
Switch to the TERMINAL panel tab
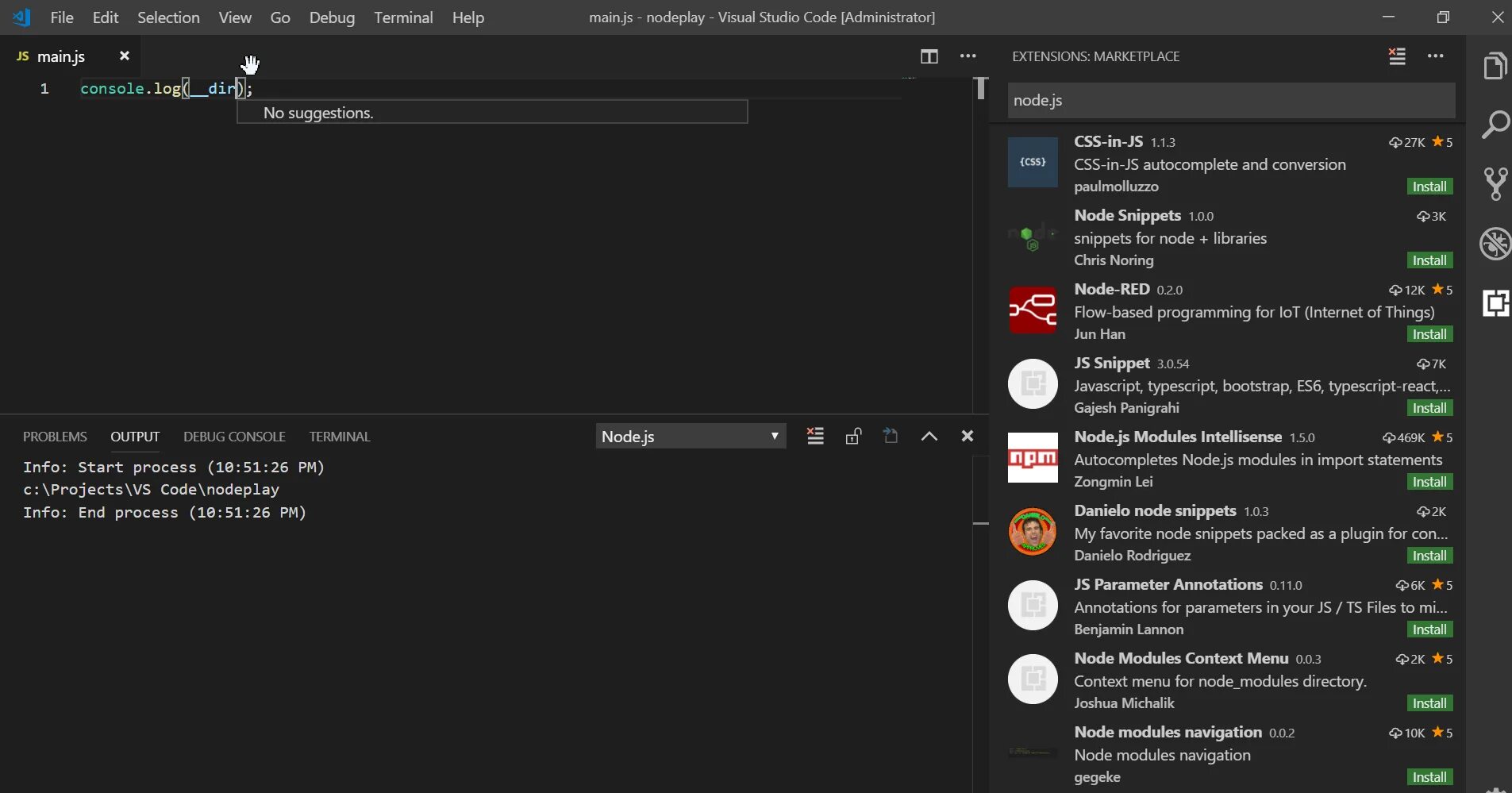click(x=340, y=437)
